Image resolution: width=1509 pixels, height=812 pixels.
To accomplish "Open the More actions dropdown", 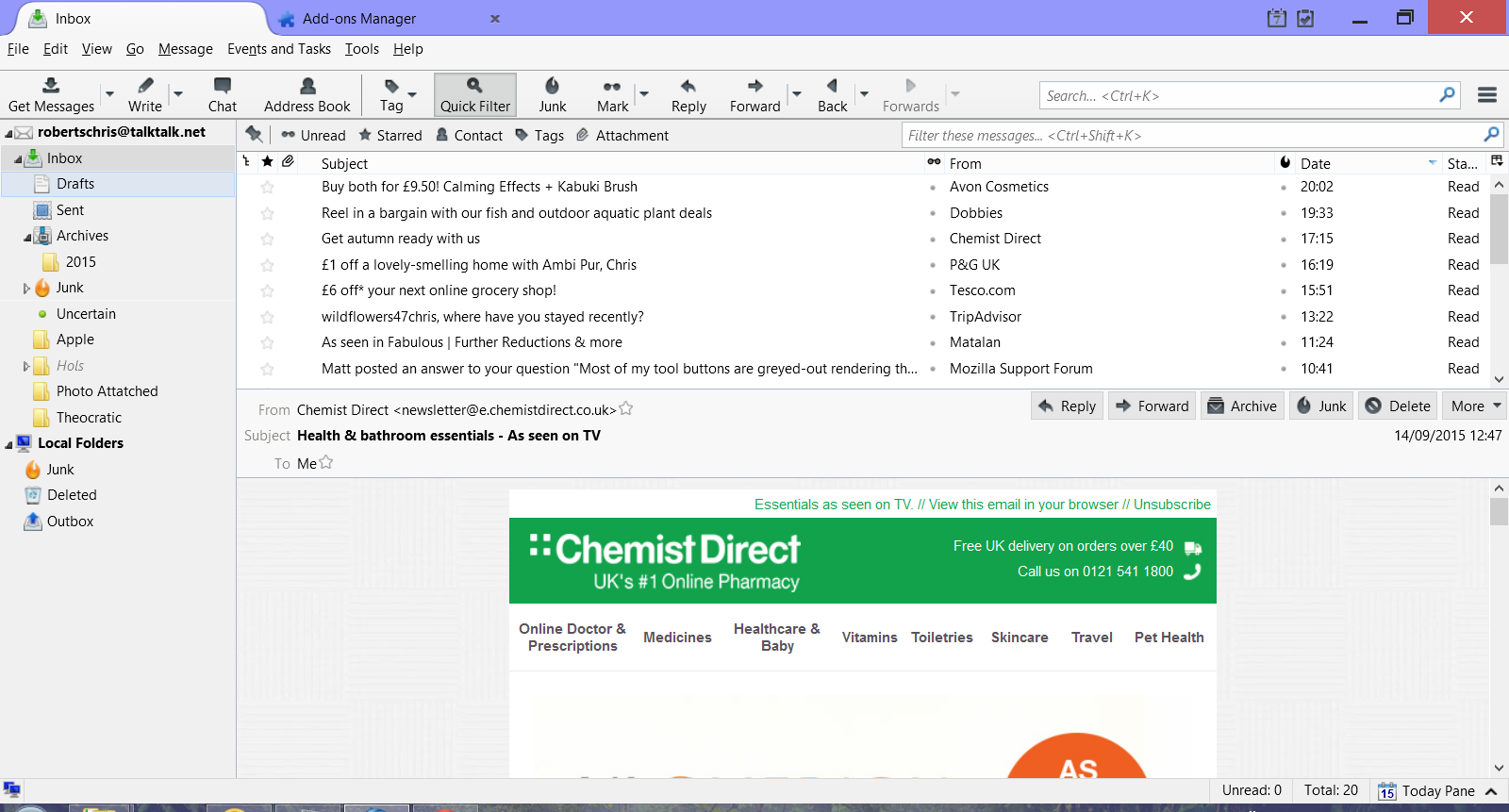I will (x=1476, y=406).
